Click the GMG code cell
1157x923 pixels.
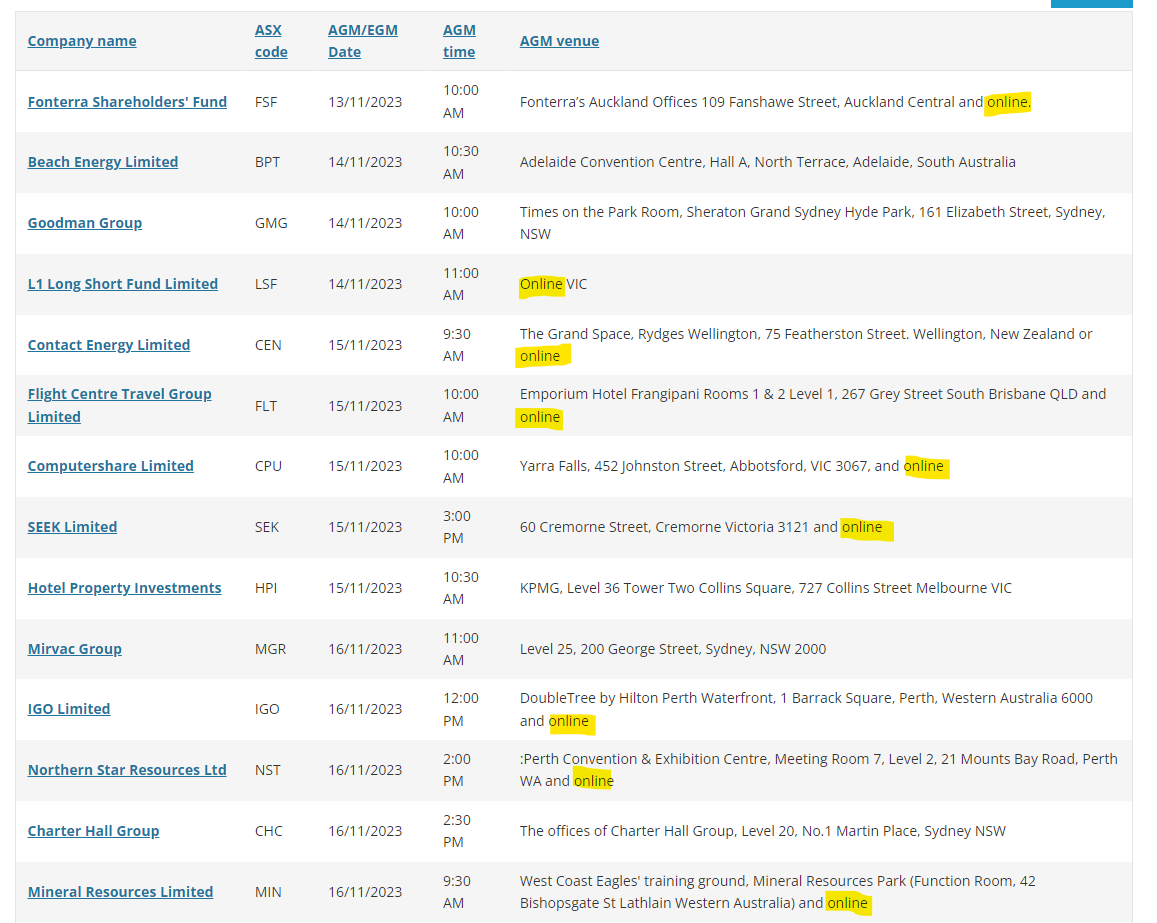271,223
